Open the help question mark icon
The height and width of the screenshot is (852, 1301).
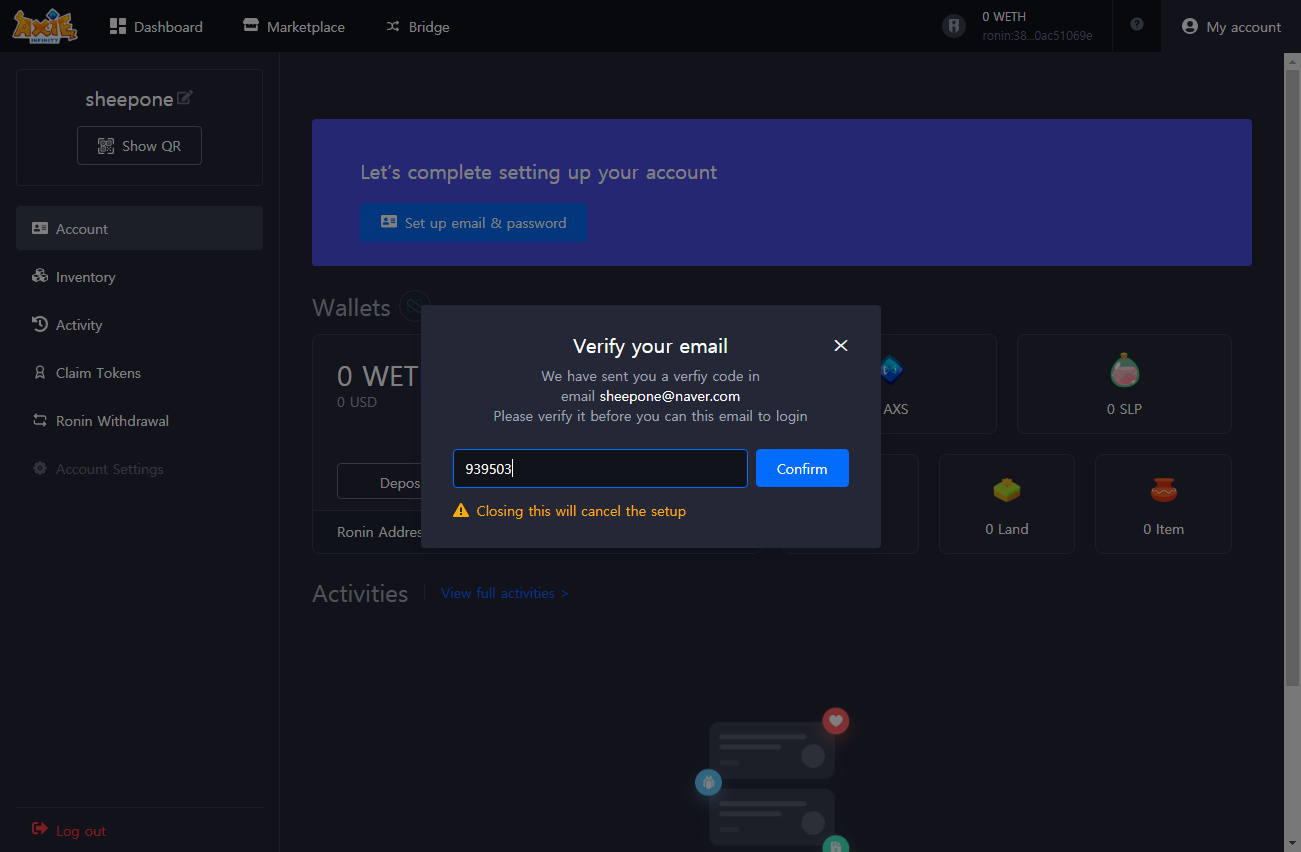[1137, 24]
